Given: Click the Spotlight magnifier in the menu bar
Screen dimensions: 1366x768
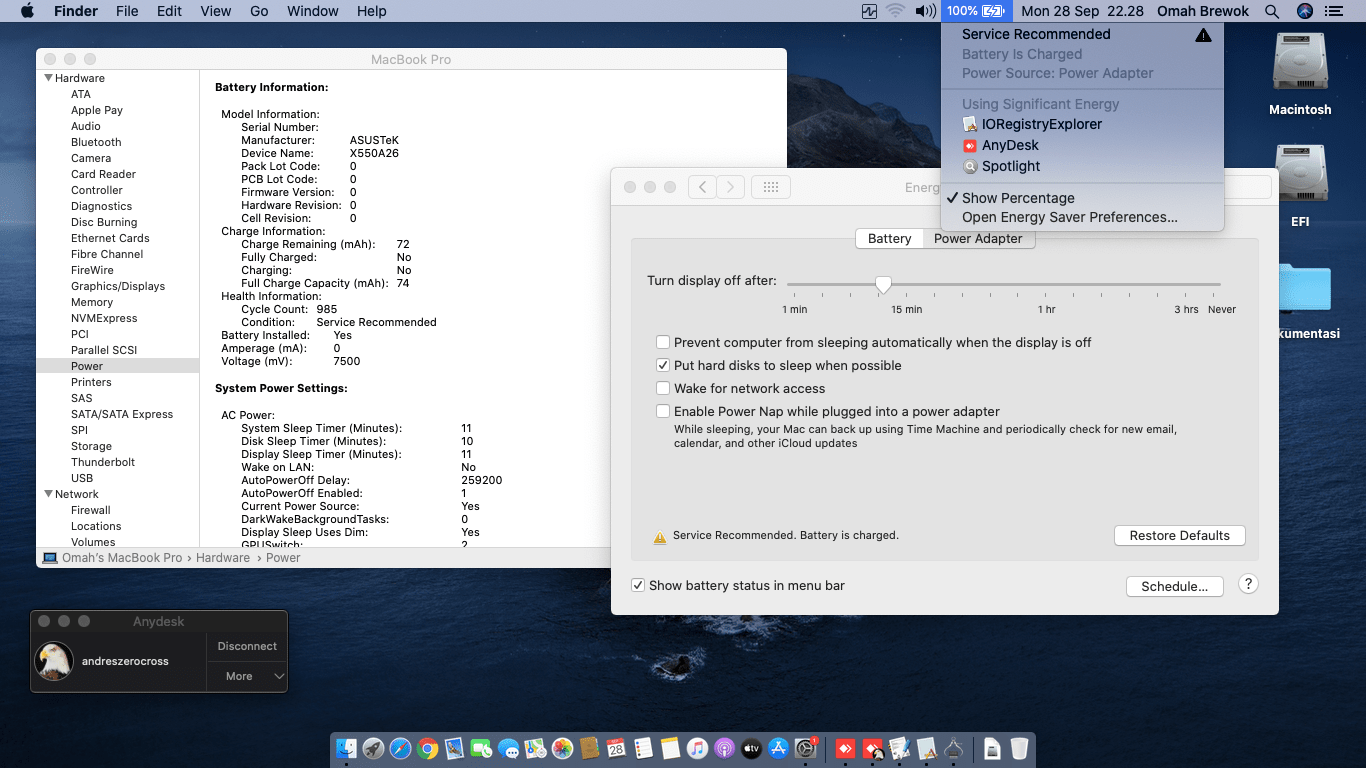Looking at the screenshot, I should pos(1272,11).
